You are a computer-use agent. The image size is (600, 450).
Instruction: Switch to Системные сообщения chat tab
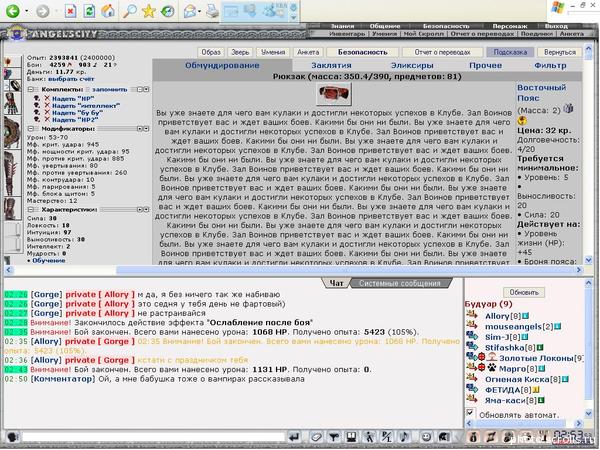(400, 284)
